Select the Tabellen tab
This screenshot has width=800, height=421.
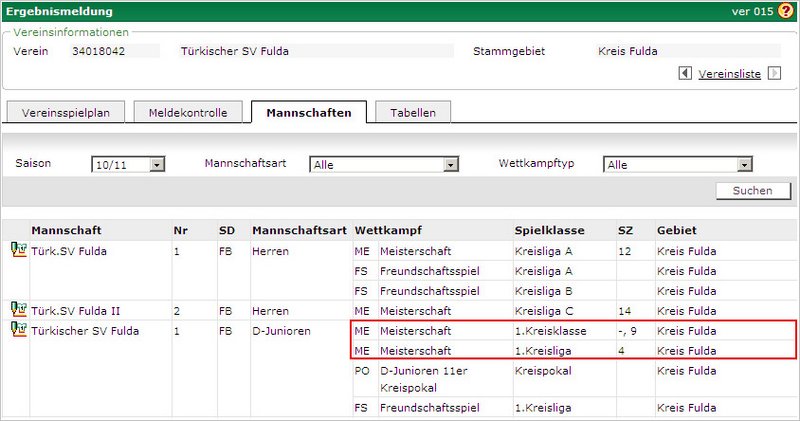[x=412, y=112]
